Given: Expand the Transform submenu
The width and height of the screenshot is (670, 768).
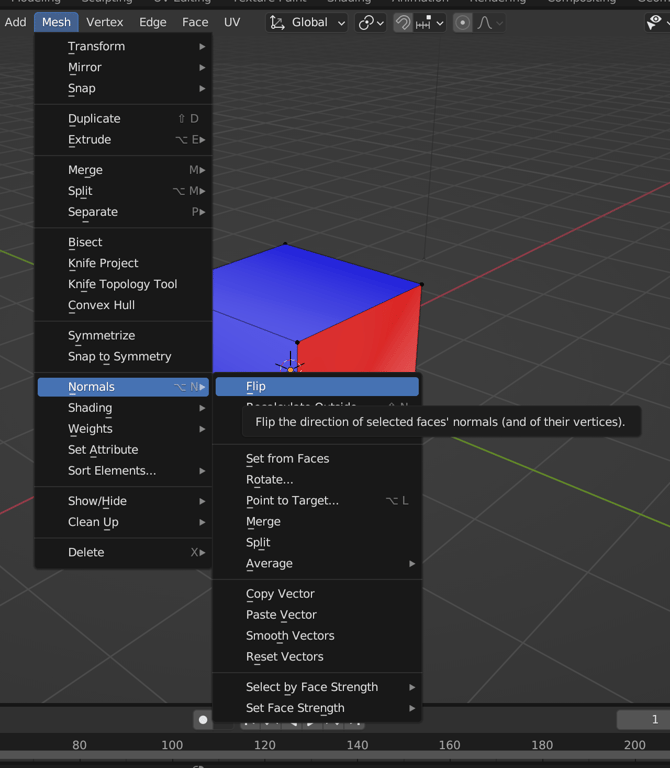Looking at the screenshot, I should [123, 47].
